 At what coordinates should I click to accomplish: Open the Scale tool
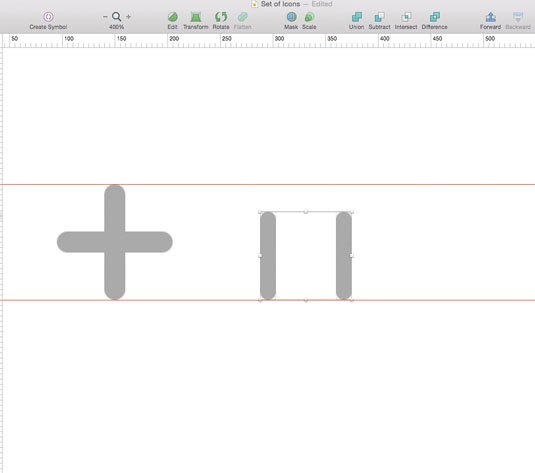309,17
